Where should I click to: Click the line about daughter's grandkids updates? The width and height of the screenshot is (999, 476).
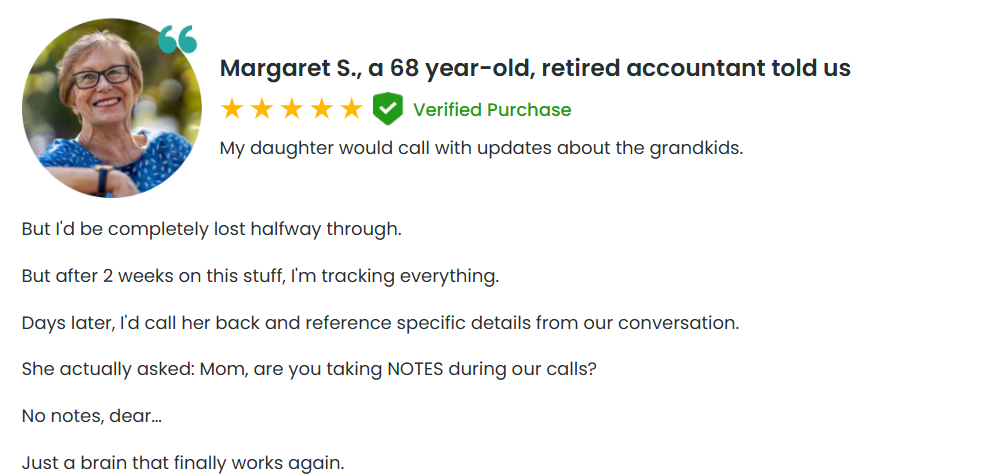tap(481, 148)
